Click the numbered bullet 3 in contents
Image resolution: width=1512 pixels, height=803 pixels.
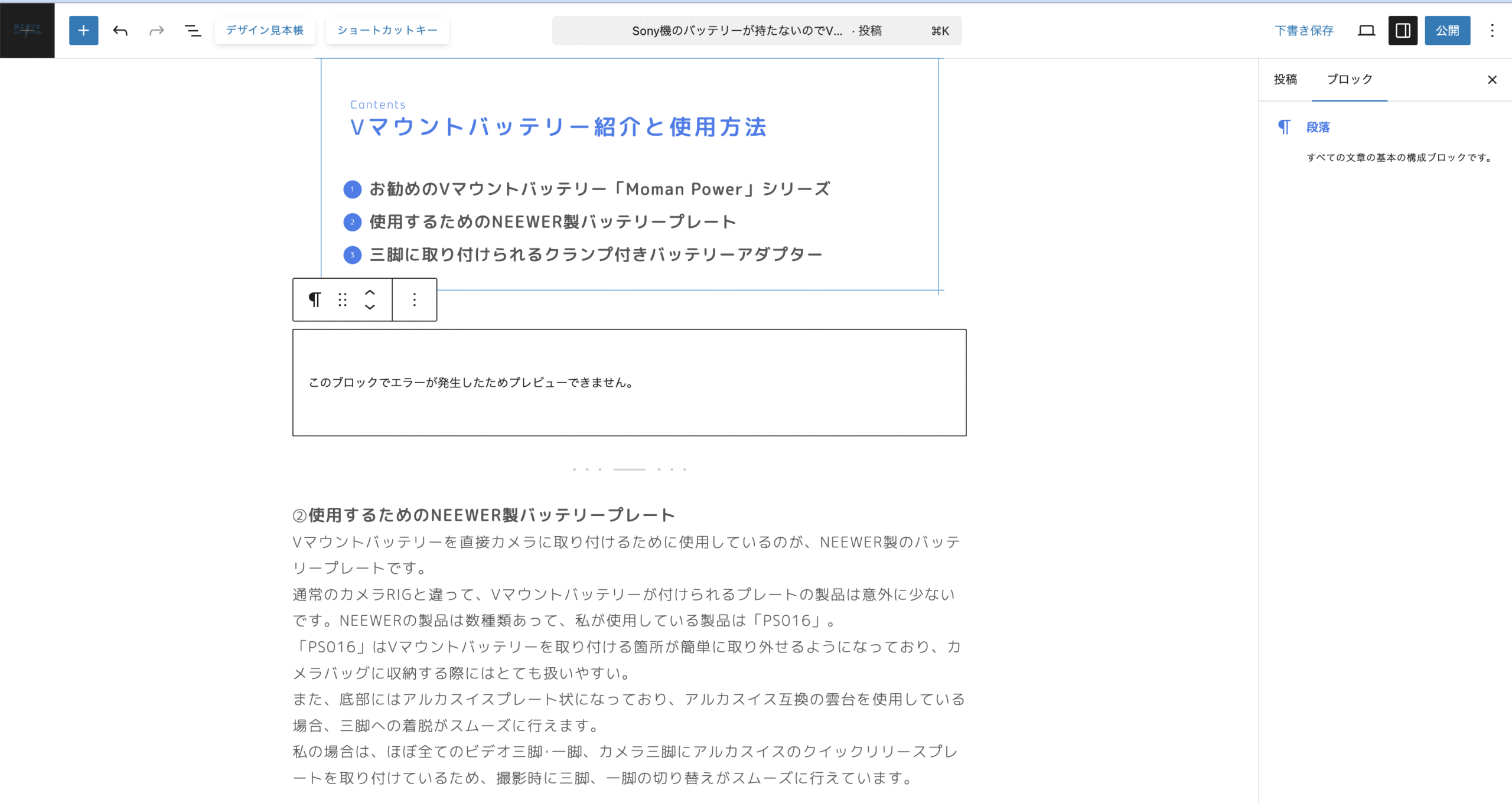pos(353,255)
